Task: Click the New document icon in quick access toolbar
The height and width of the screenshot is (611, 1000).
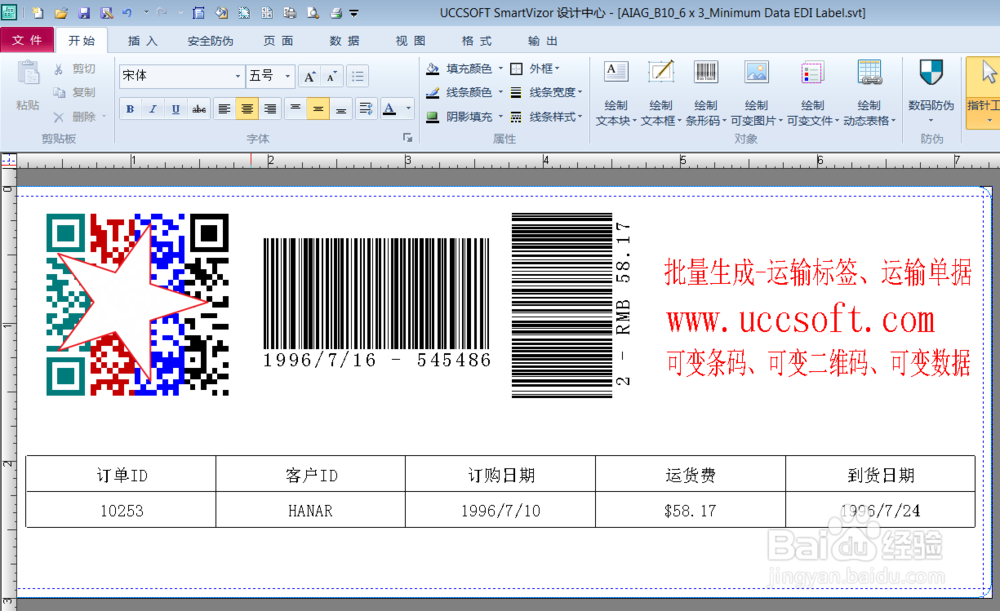Action: (38, 13)
